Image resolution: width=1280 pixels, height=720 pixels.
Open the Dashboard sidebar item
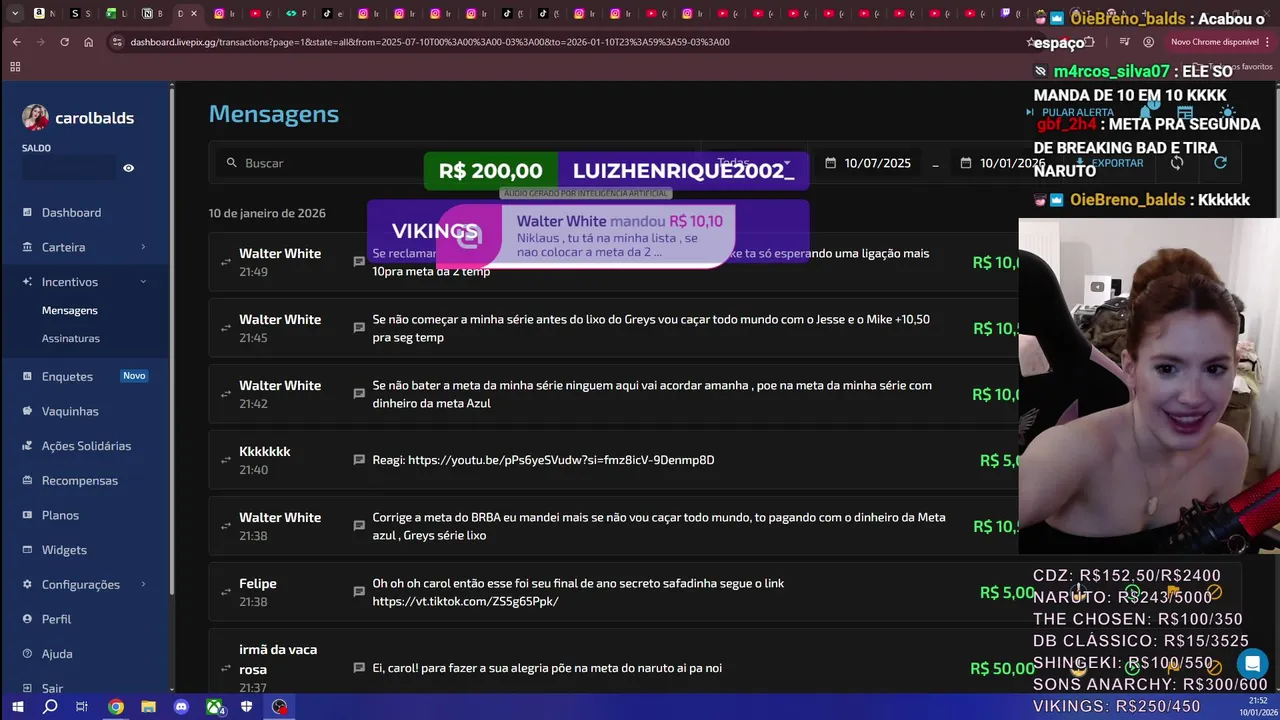tap(71, 212)
